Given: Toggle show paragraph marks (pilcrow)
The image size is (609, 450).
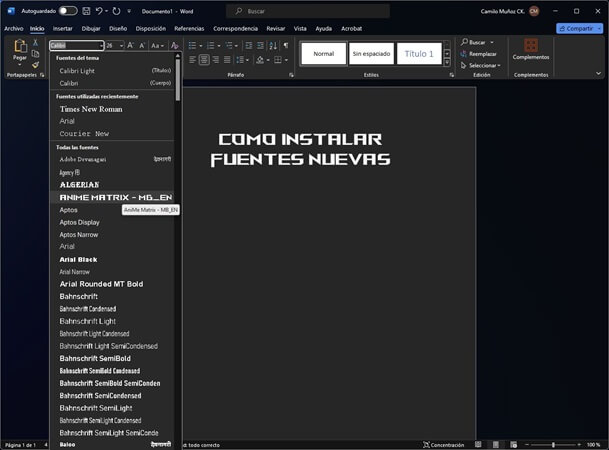Looking at the screenshot, I should (x=286, y=45).
